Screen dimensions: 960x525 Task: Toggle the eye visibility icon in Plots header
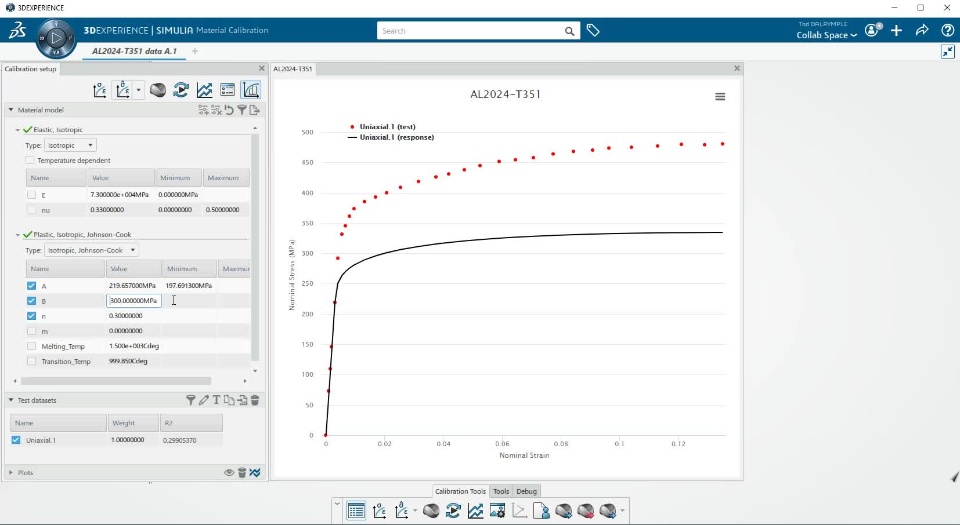229,472
